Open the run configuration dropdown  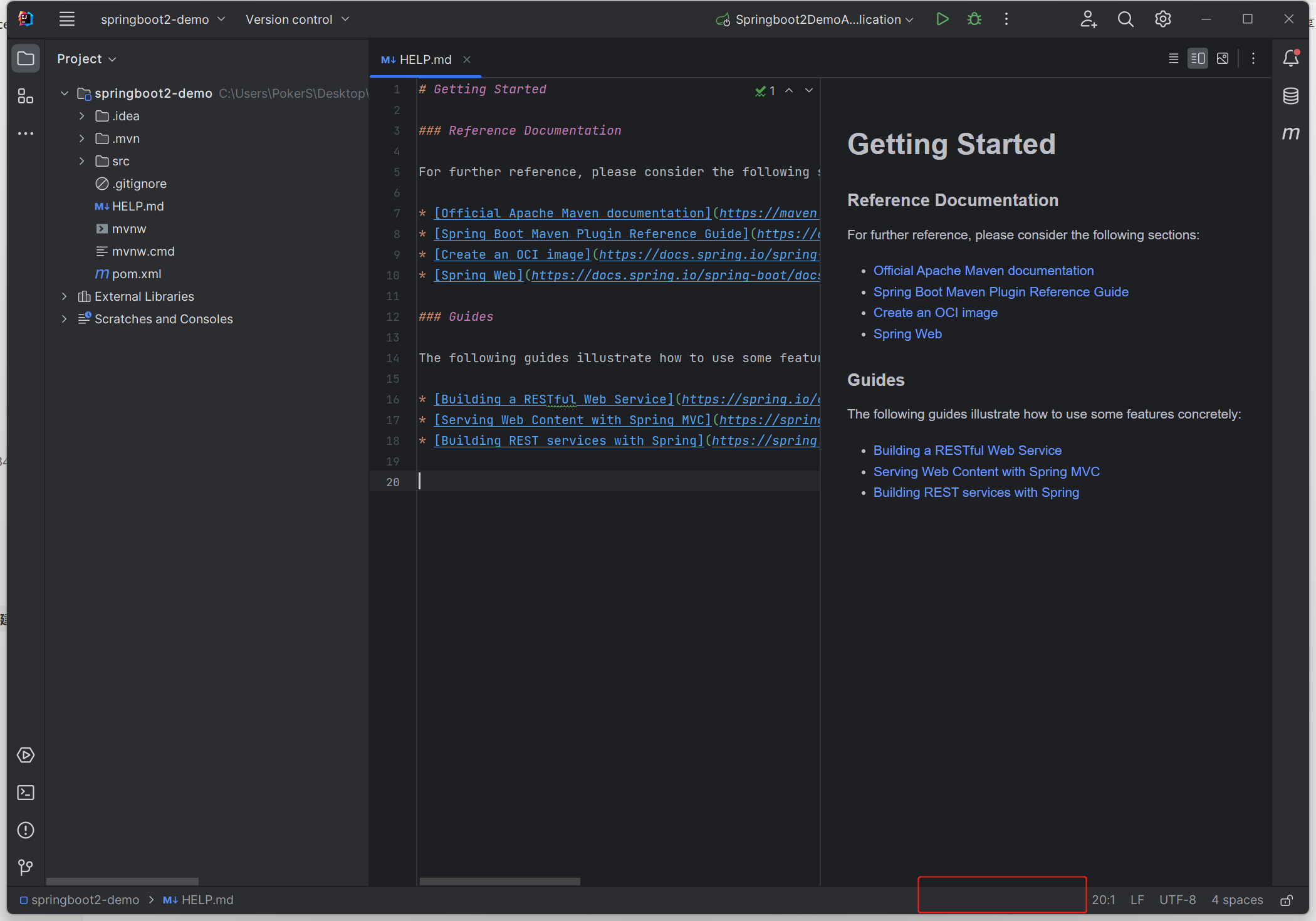click(815, 19)
